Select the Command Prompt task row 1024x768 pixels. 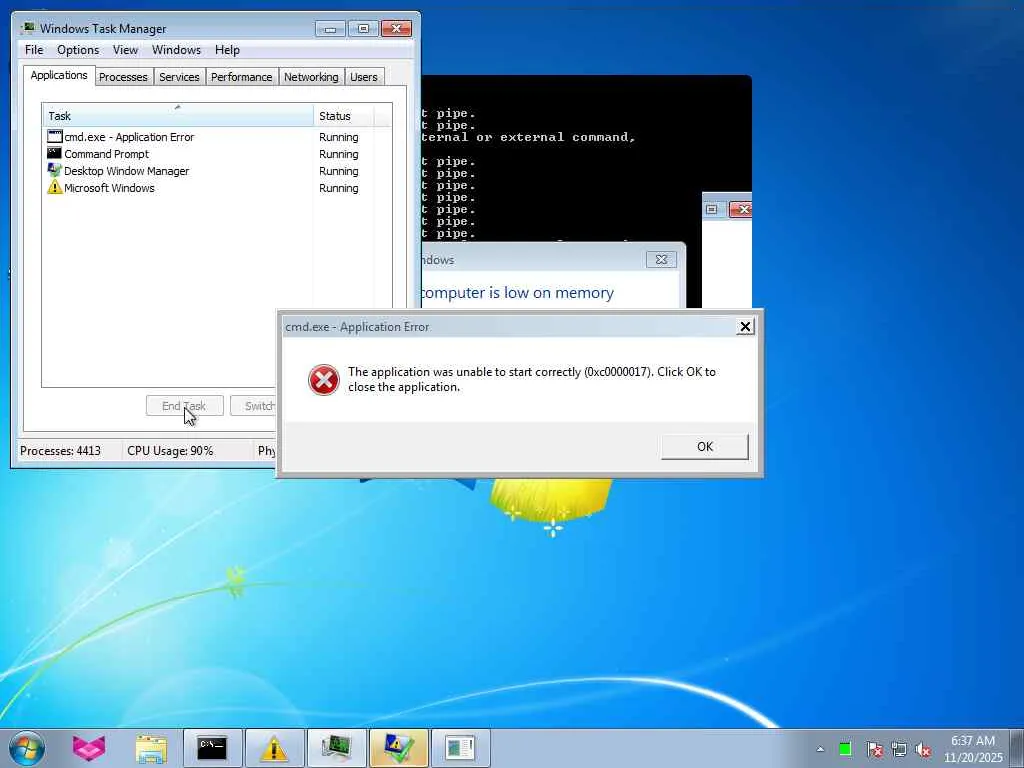click(x=217, y=154)
